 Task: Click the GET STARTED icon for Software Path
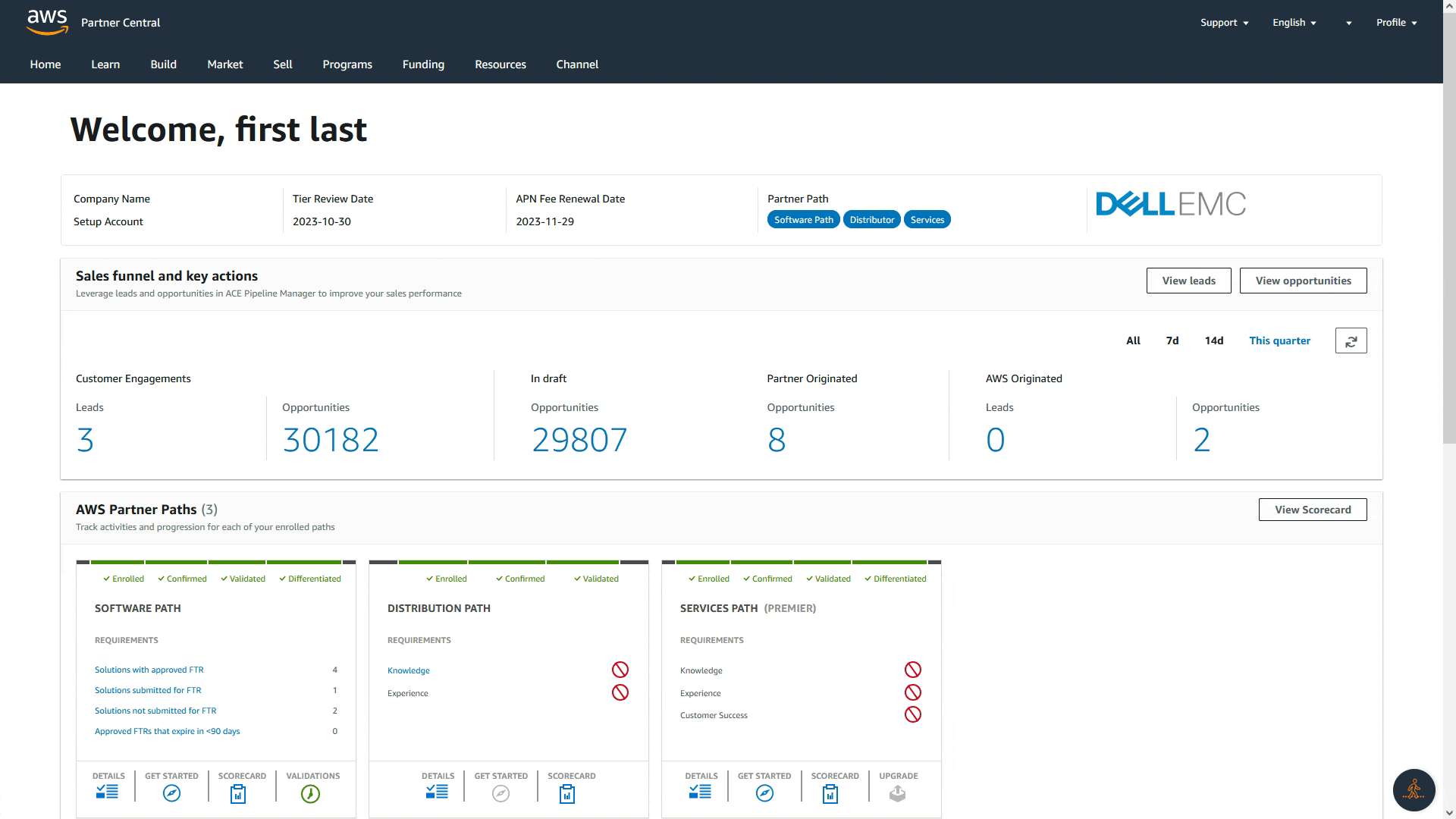[171, 792]
